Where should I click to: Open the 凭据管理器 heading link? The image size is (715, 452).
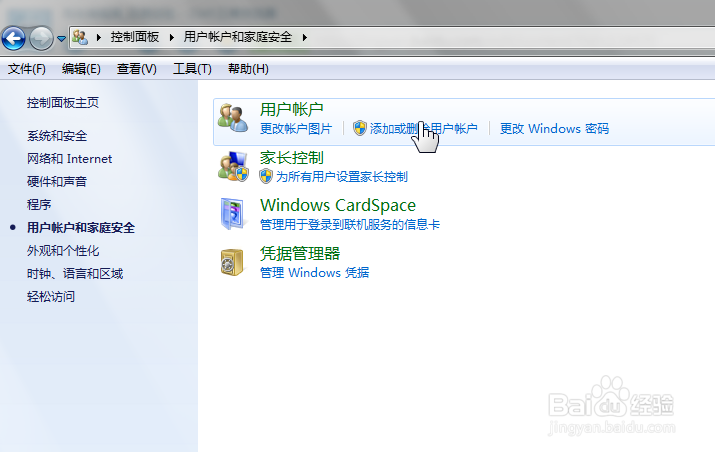(x=300, y=254)
